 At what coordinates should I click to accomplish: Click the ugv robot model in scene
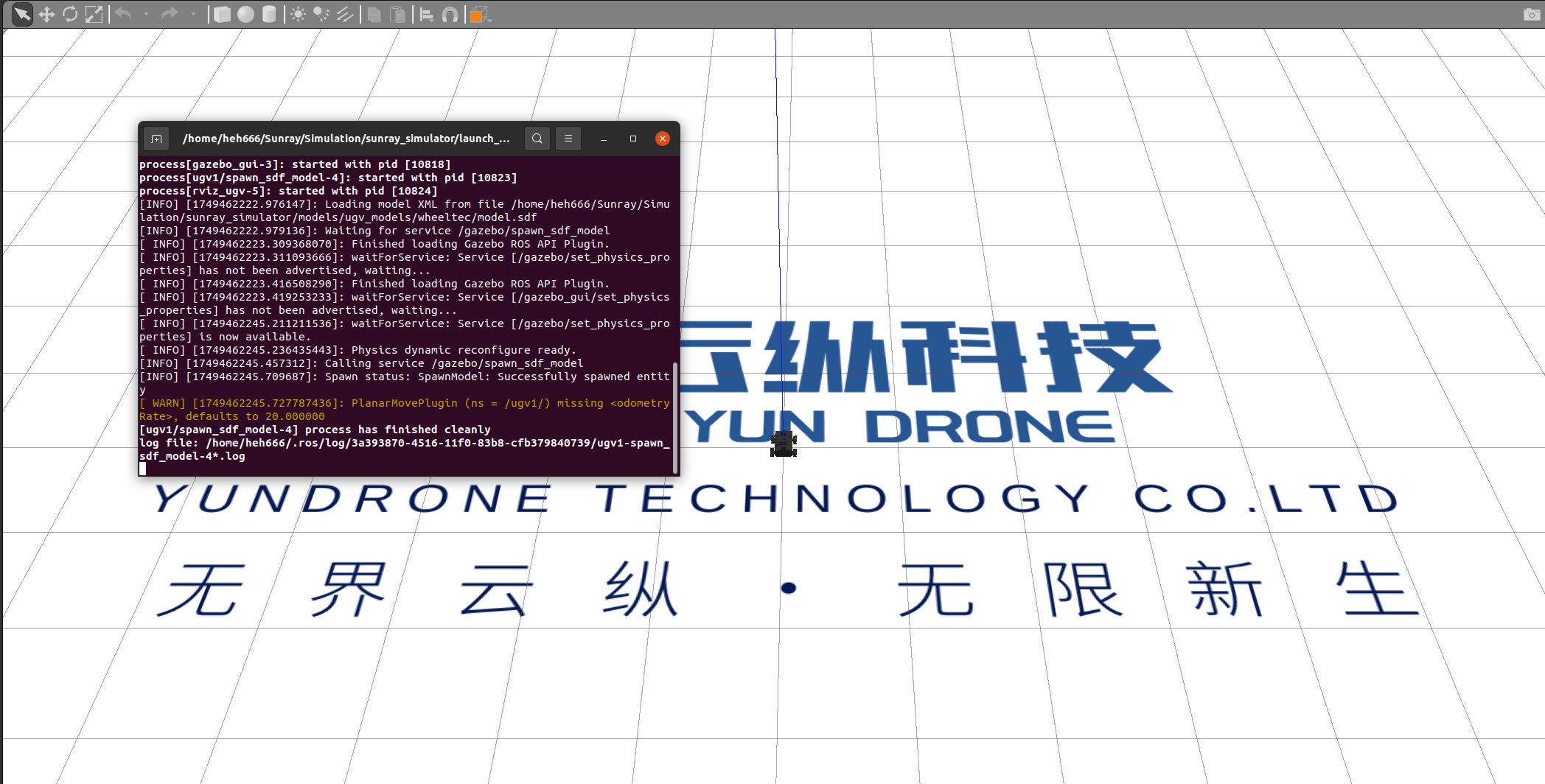tap(784, 444)
